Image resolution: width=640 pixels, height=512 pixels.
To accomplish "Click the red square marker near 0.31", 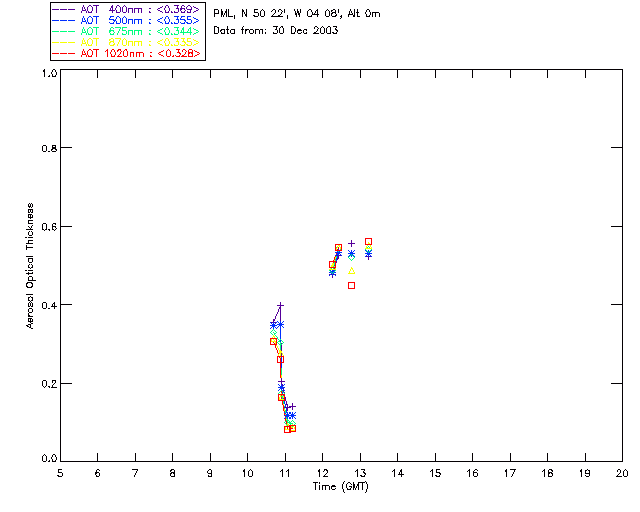I will tap(273, 341).
